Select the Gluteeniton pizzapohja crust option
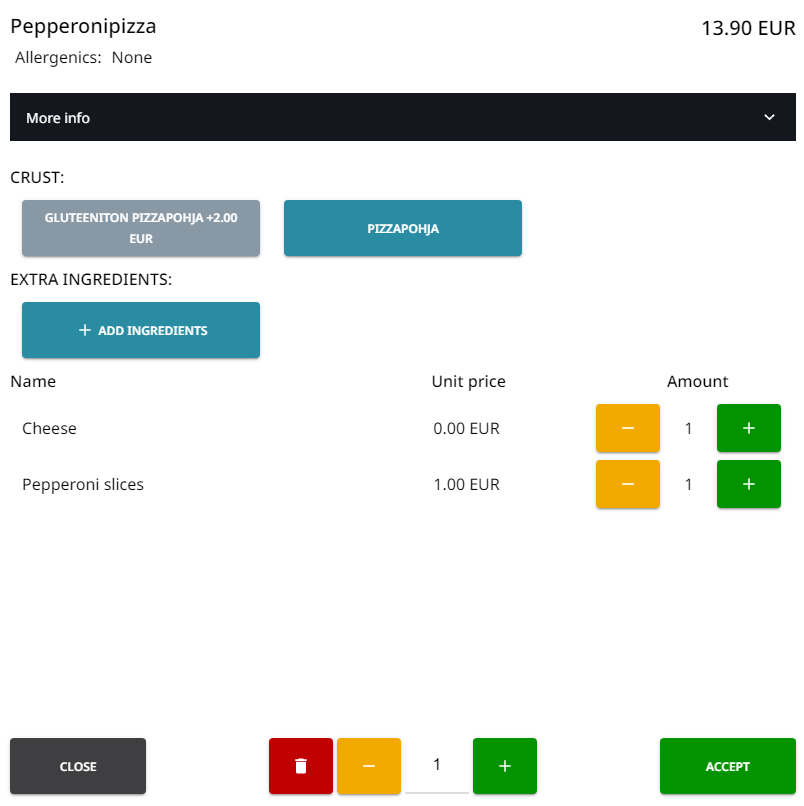The height and width of the screenshot is (806, 804). pos(140,228)
